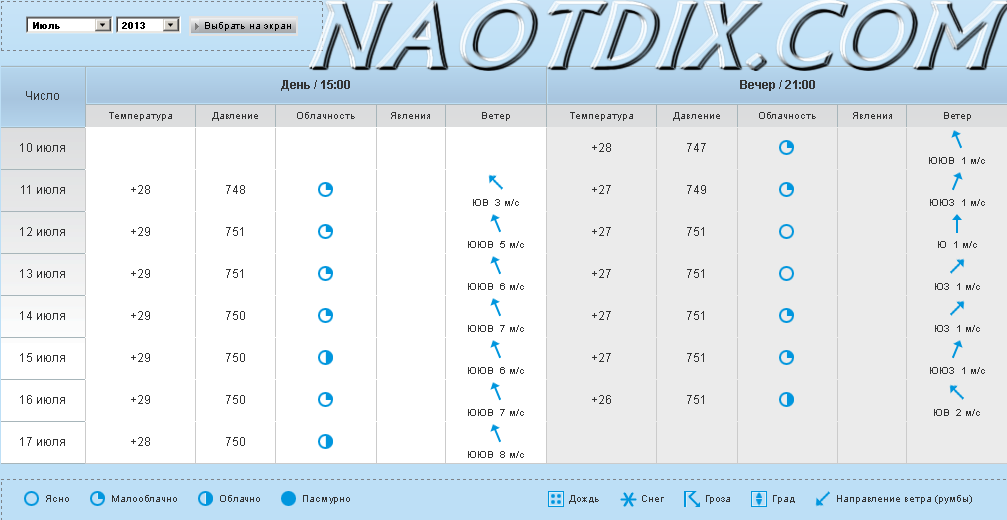Click the Гроза thunderstorm legend icon
The width and height of the screenshot is (1007, 520).
[691, 499]
